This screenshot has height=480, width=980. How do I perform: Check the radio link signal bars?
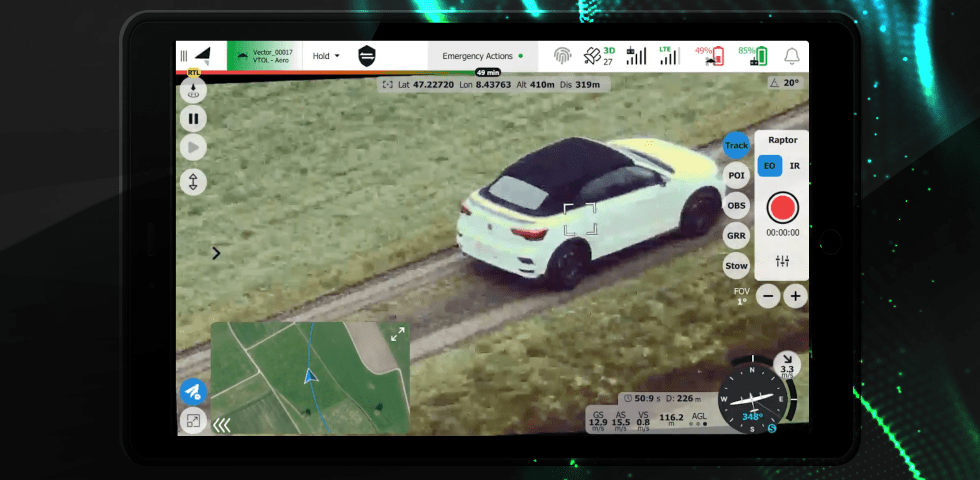(x=636, y=56)
